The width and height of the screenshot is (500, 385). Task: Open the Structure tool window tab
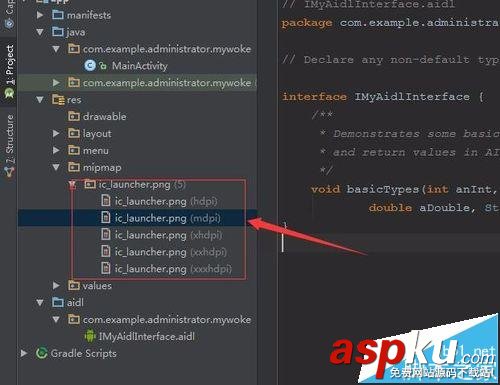[x=9, y=145]
